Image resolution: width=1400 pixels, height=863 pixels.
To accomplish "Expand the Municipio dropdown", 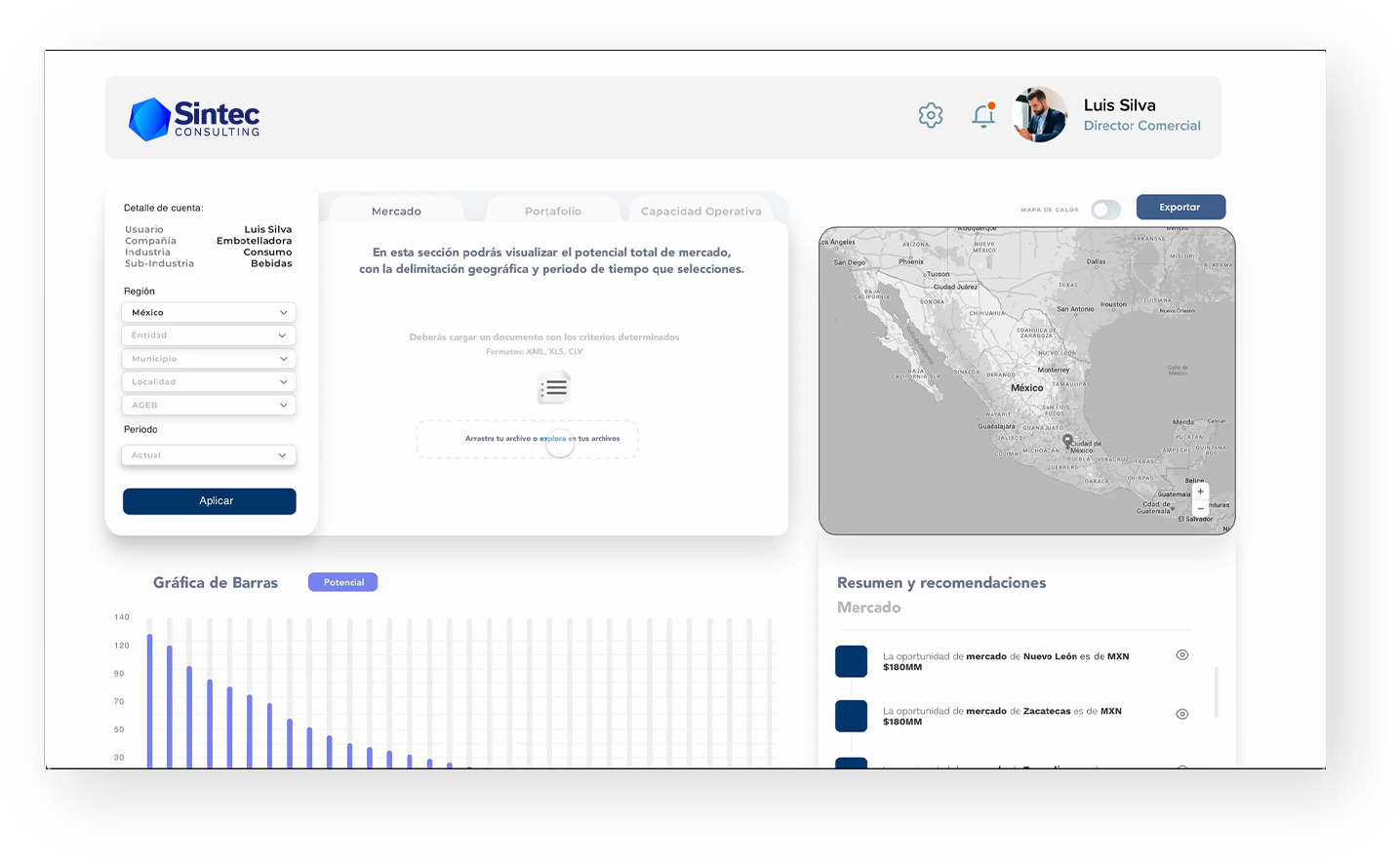I will pyautogui.click(x=209, y=359).
